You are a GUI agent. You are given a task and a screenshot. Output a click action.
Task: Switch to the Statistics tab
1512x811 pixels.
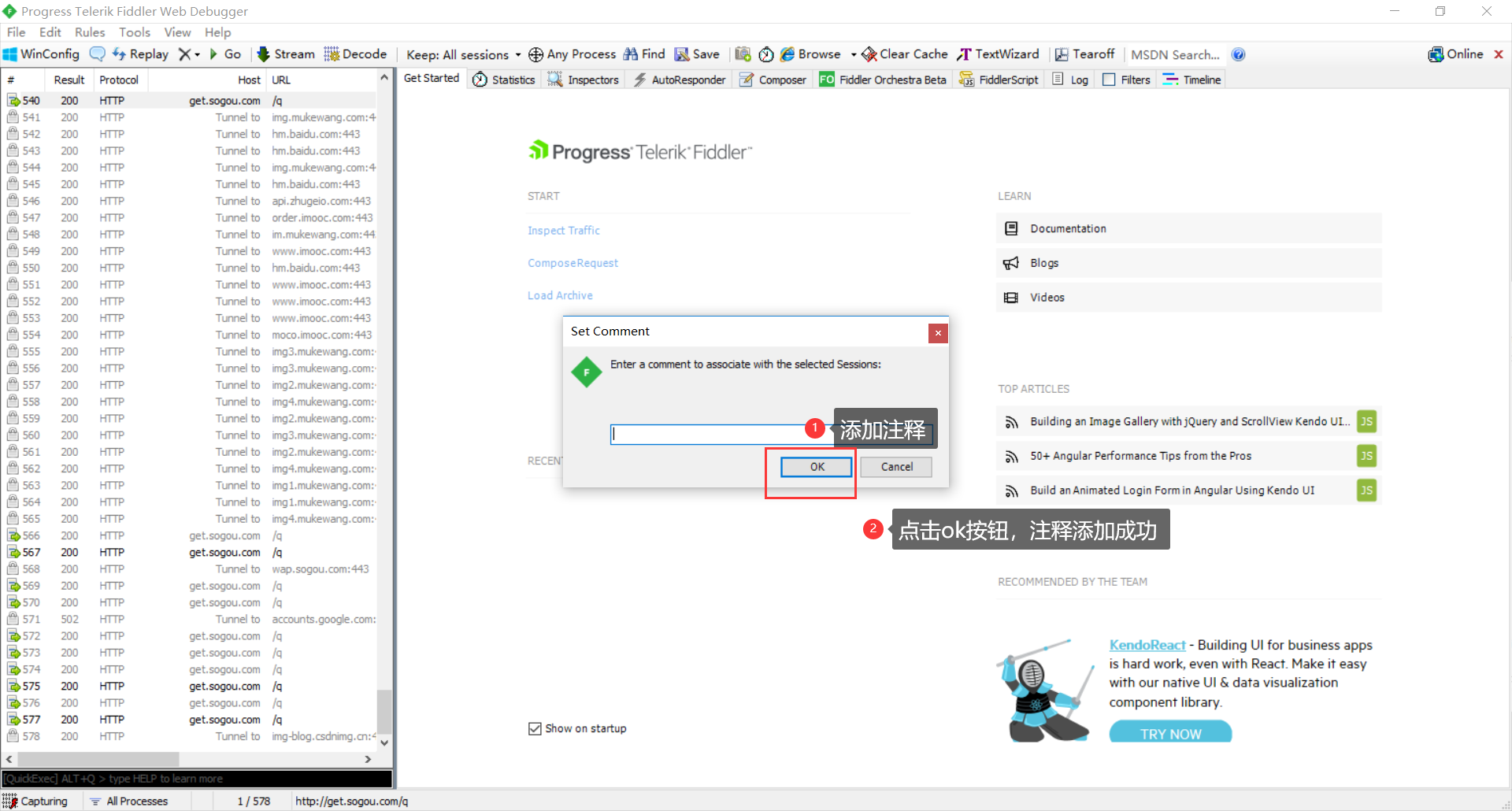click(x=504, y=80)
